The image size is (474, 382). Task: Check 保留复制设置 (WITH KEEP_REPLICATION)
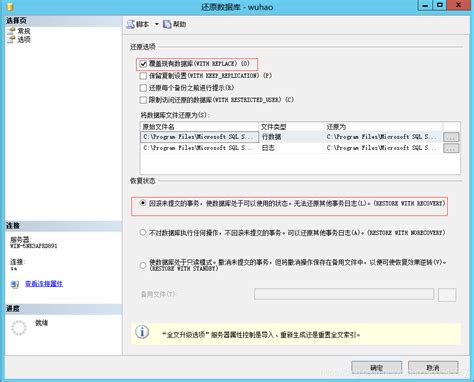(x=143, y=76)
